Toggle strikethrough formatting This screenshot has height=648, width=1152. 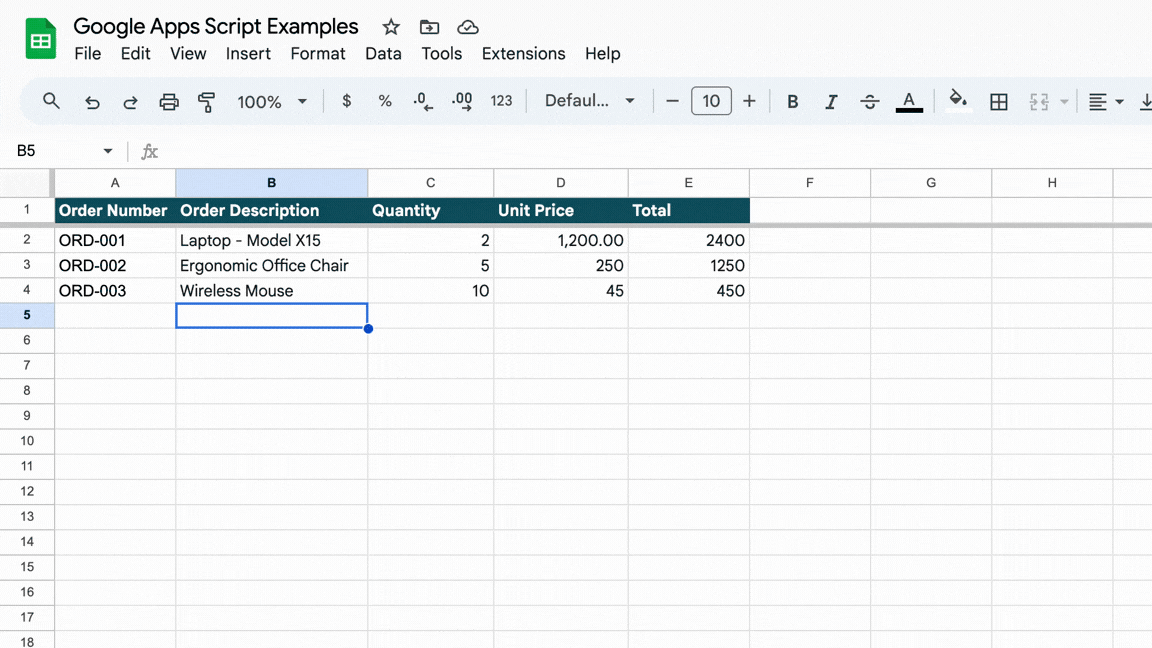click(x=870, y=101)
